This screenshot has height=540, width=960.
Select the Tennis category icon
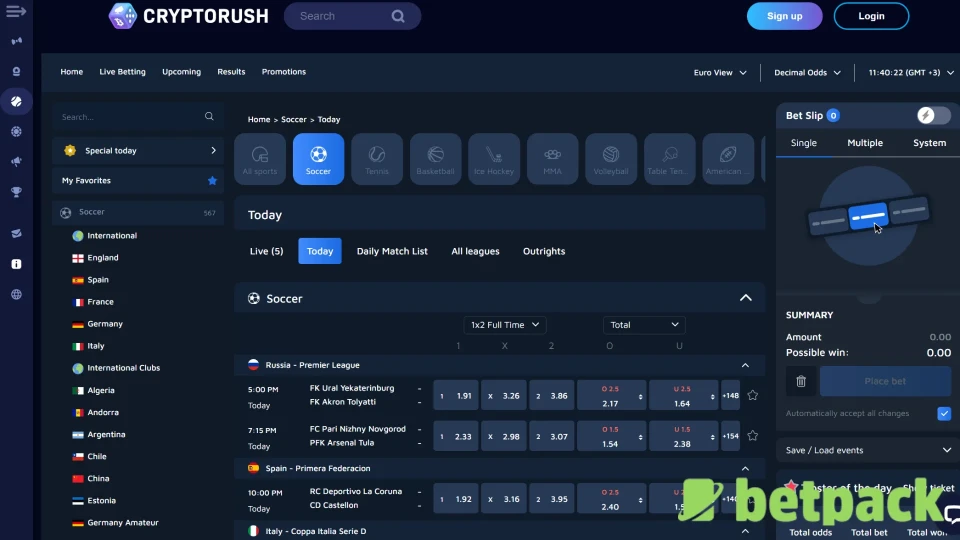click(x=377, y=159)
